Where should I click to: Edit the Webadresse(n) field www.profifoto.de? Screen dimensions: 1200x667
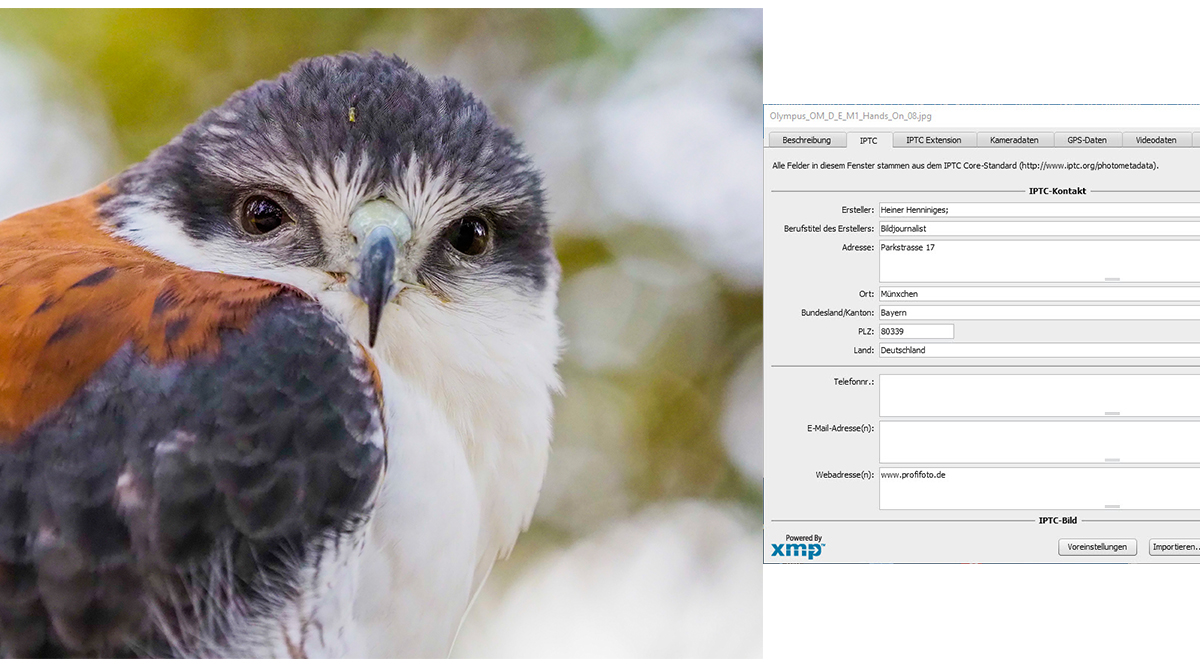pyautogui.click(x=1039, y=488)
